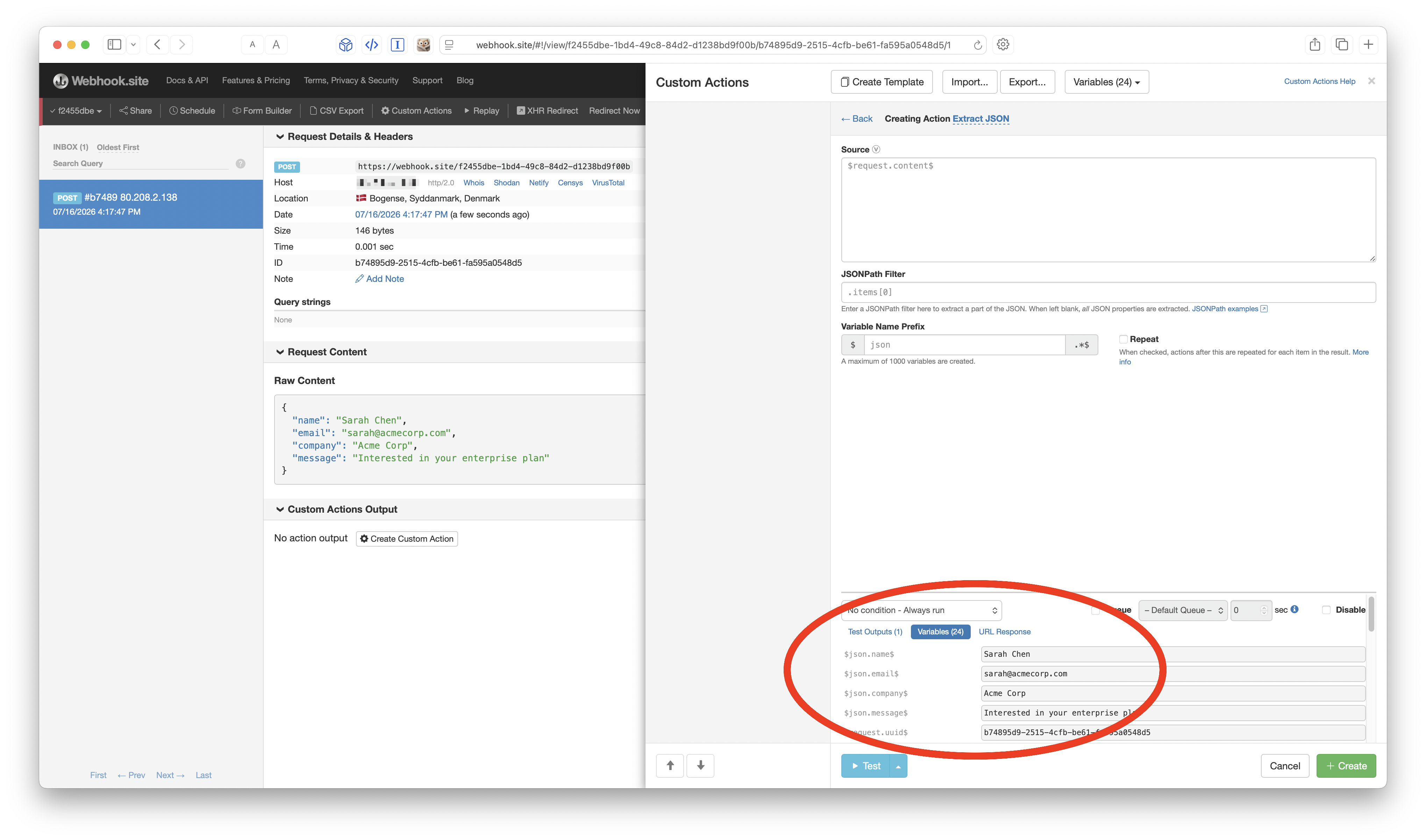
Task: Go forward with the Safari forward arrow
Action: [x=181, y=44]
